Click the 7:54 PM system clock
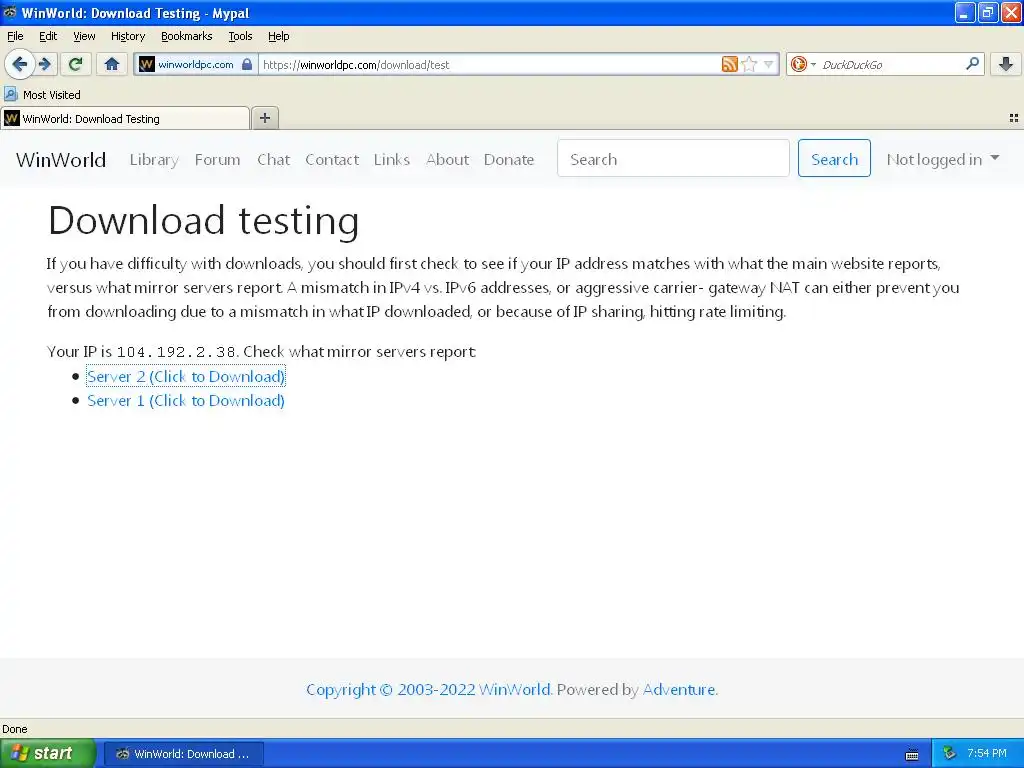 [987, 754]
